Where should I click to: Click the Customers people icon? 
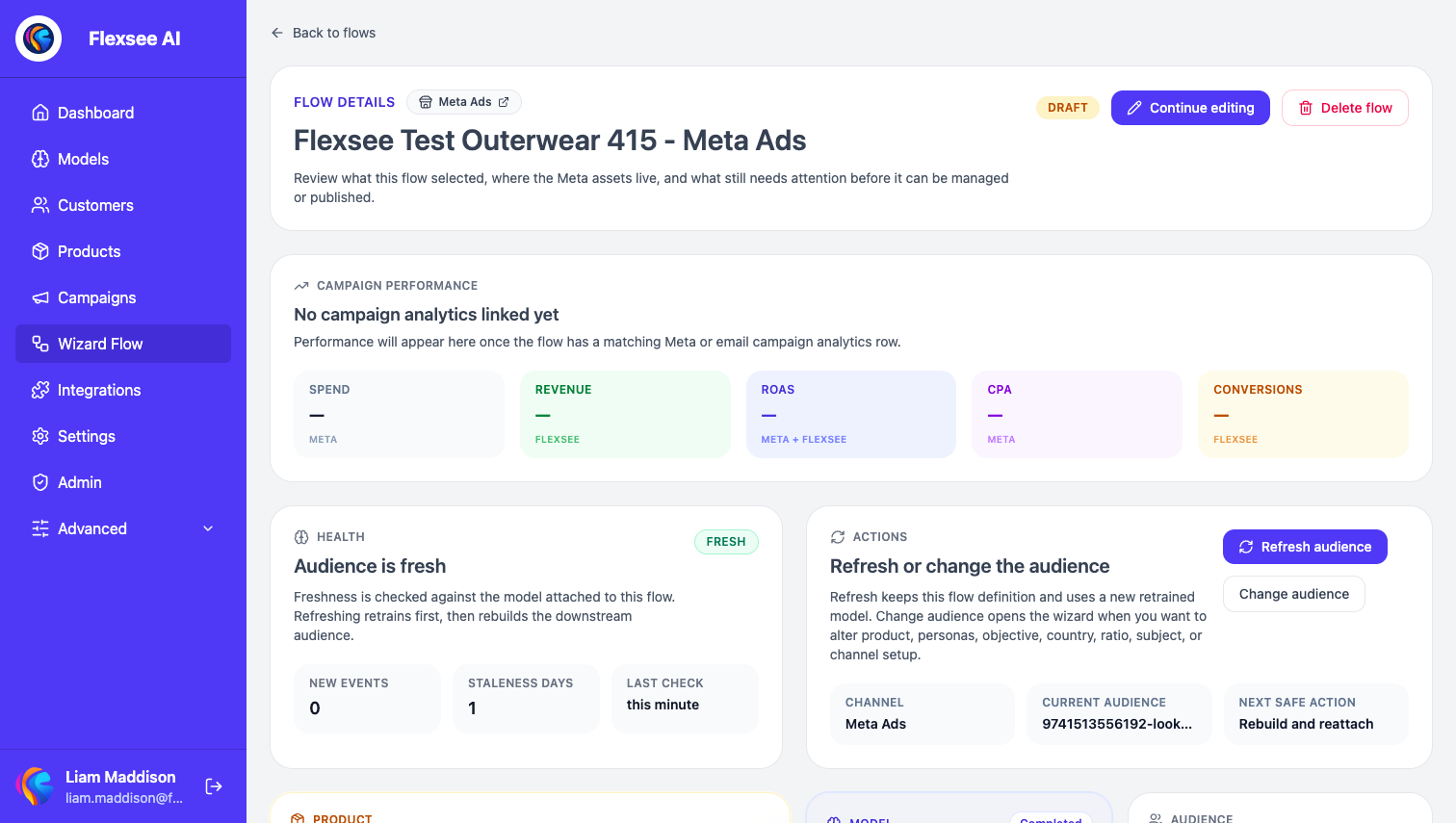click(40, 205)
